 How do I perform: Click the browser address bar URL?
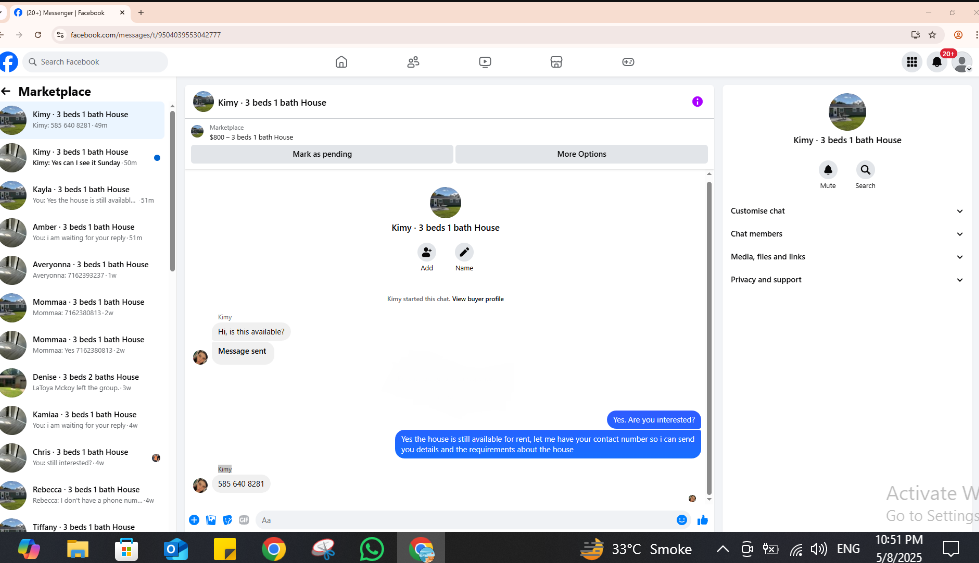point(145,35)
